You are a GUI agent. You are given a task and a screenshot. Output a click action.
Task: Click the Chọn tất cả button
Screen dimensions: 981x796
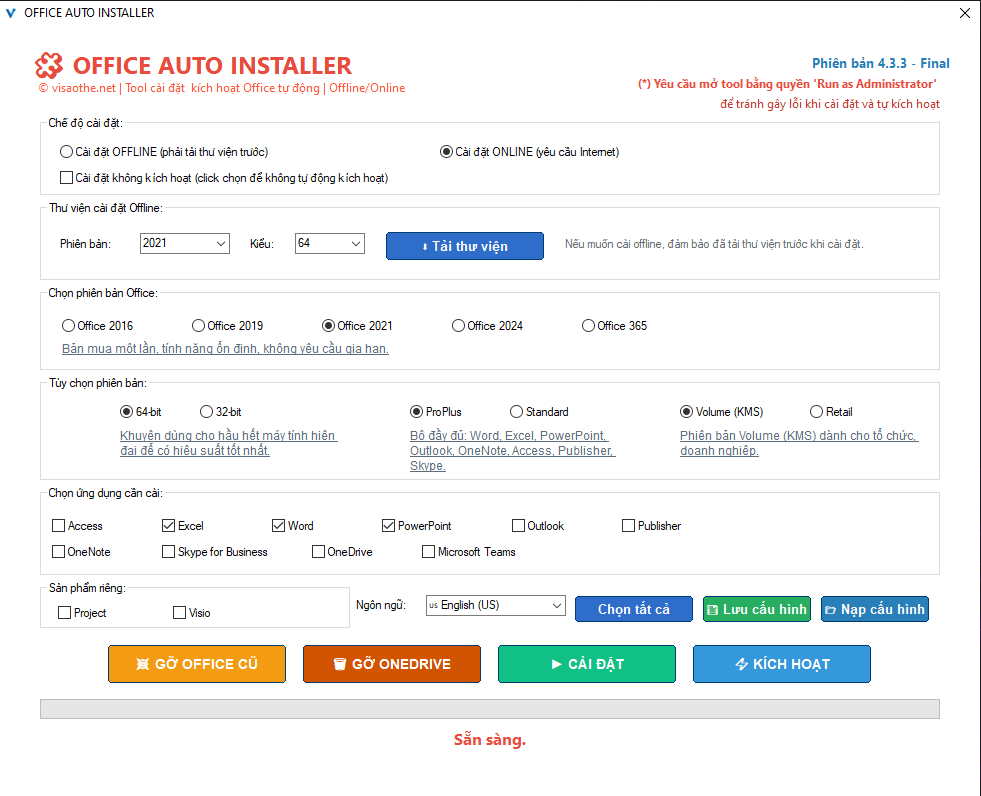[634, 609]
